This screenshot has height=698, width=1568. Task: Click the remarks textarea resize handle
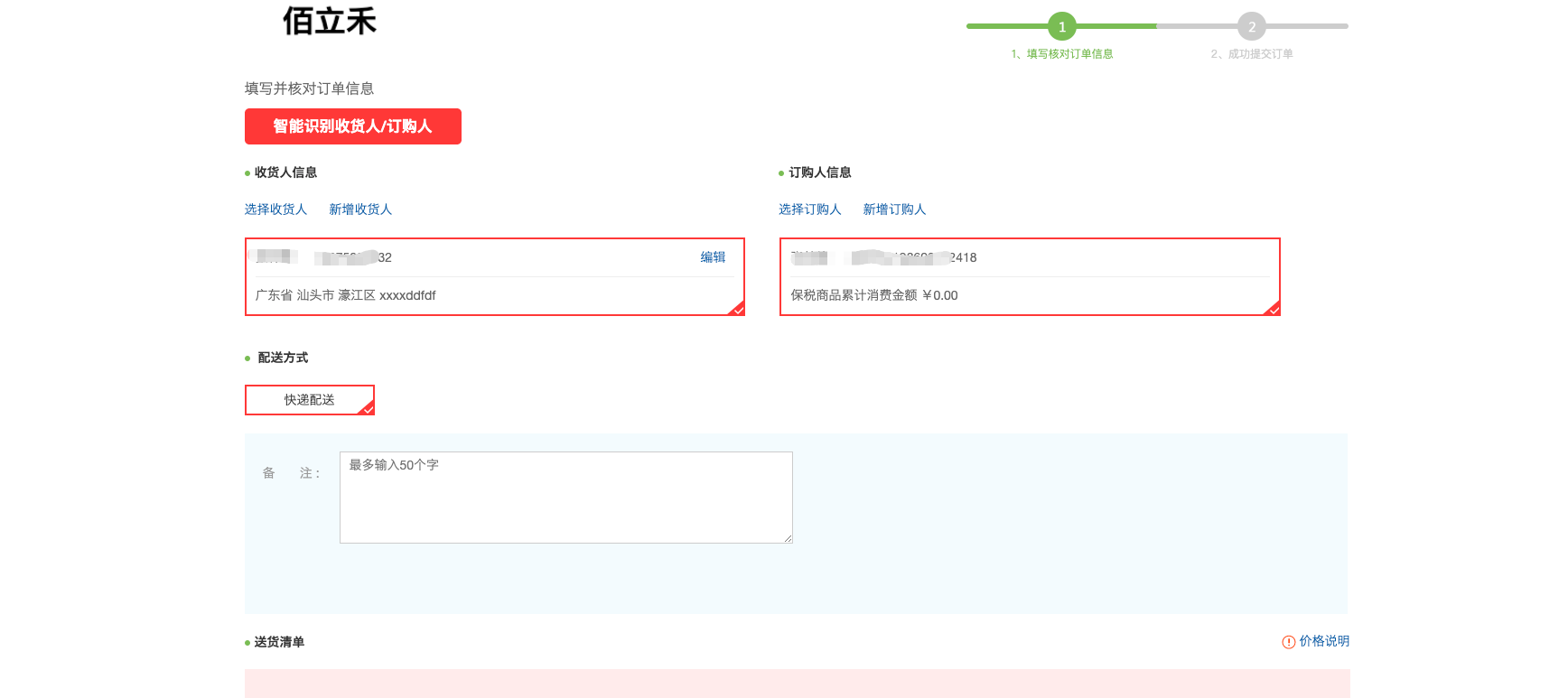pyautogui.click(x=788, y=538)
